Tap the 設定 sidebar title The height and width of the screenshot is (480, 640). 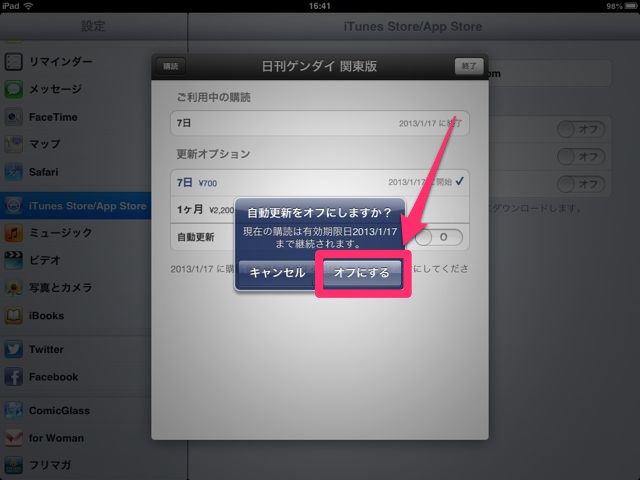[x=93, y=26]
